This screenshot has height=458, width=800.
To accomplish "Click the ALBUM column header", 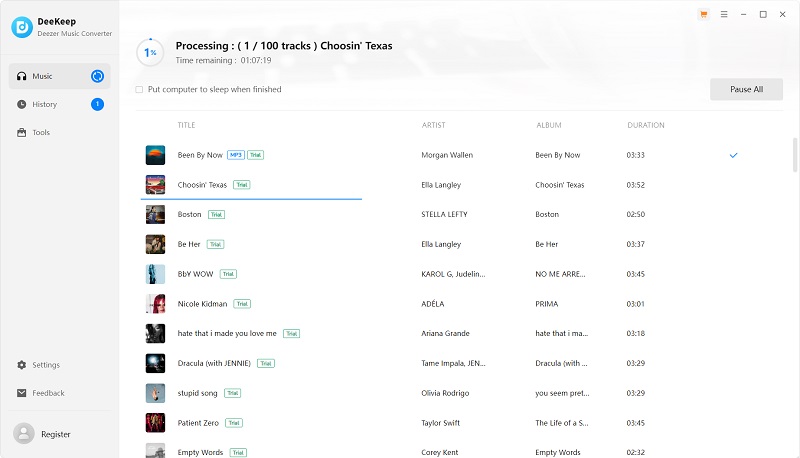I will (x=548, y=125).
